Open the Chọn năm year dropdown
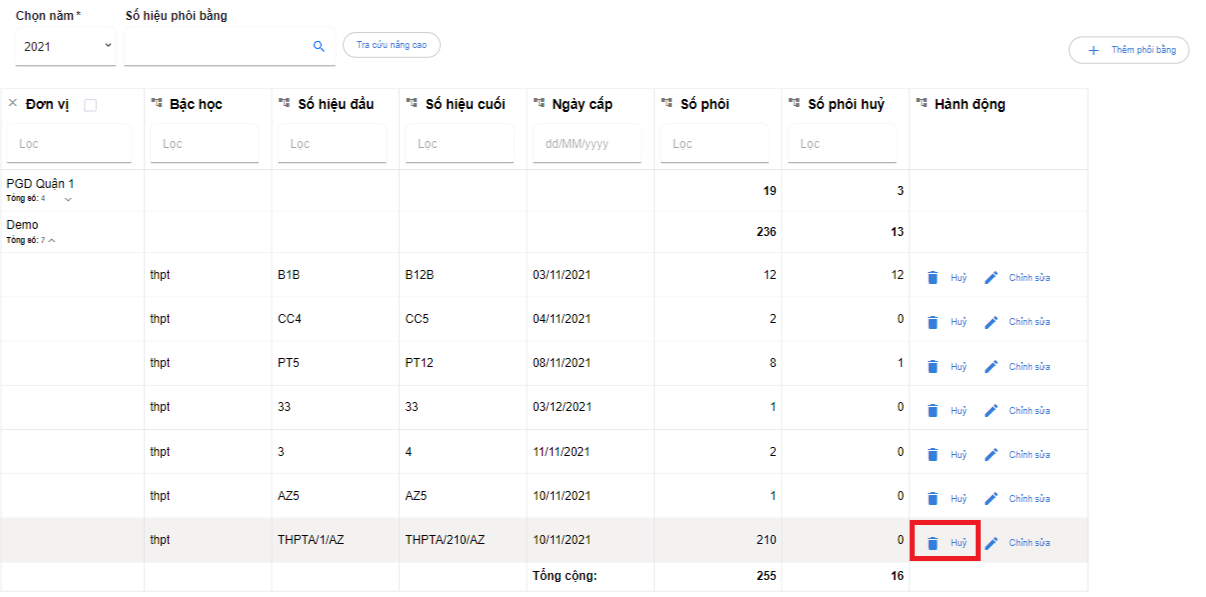 click(x=66, y=46)
